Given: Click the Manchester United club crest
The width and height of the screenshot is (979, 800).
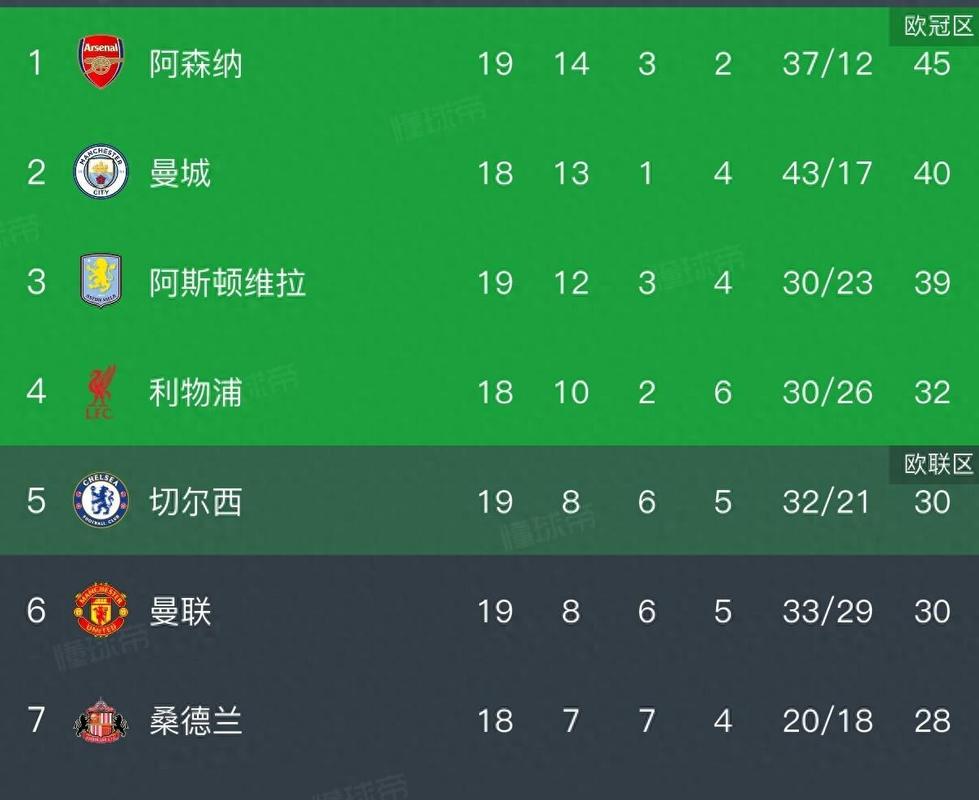Looking at the screenshot, I should click(x=101, y=610).
